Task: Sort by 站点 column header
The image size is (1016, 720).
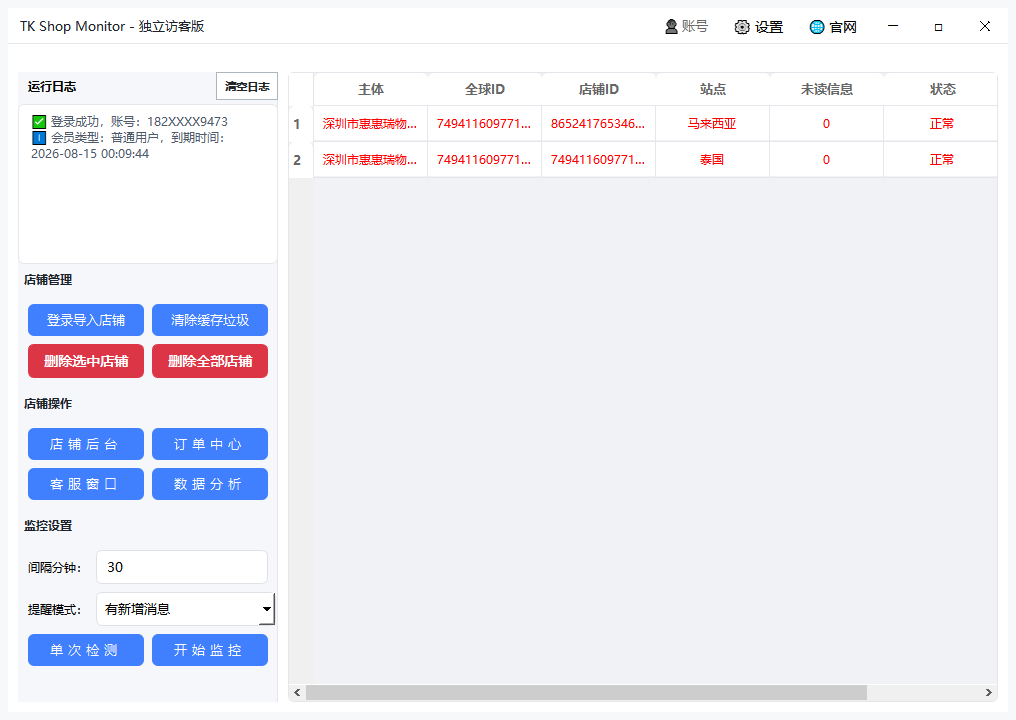Action: [713, 89]
